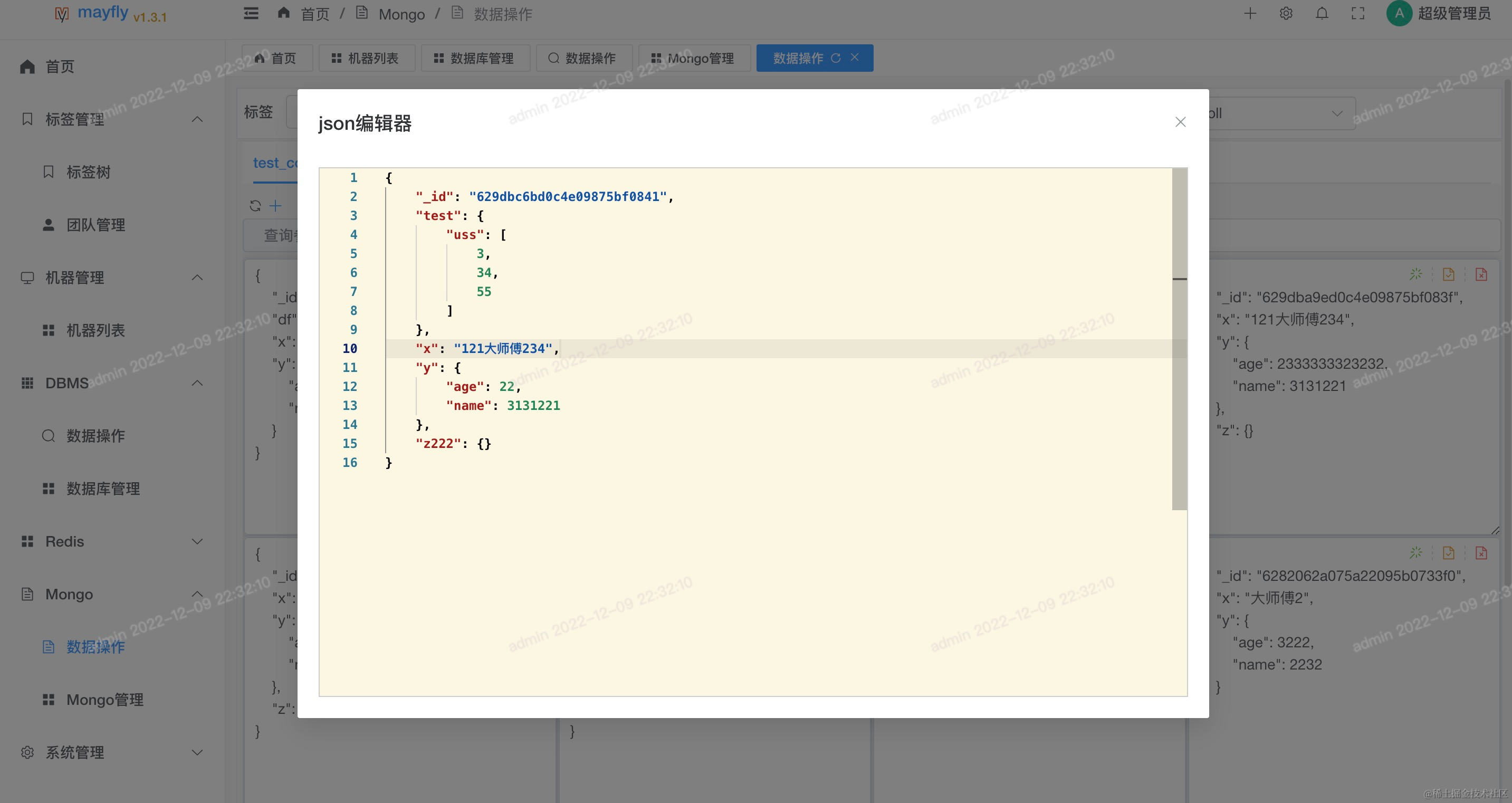Collapse sidebar with hamburger menu icon

point(251,13)
